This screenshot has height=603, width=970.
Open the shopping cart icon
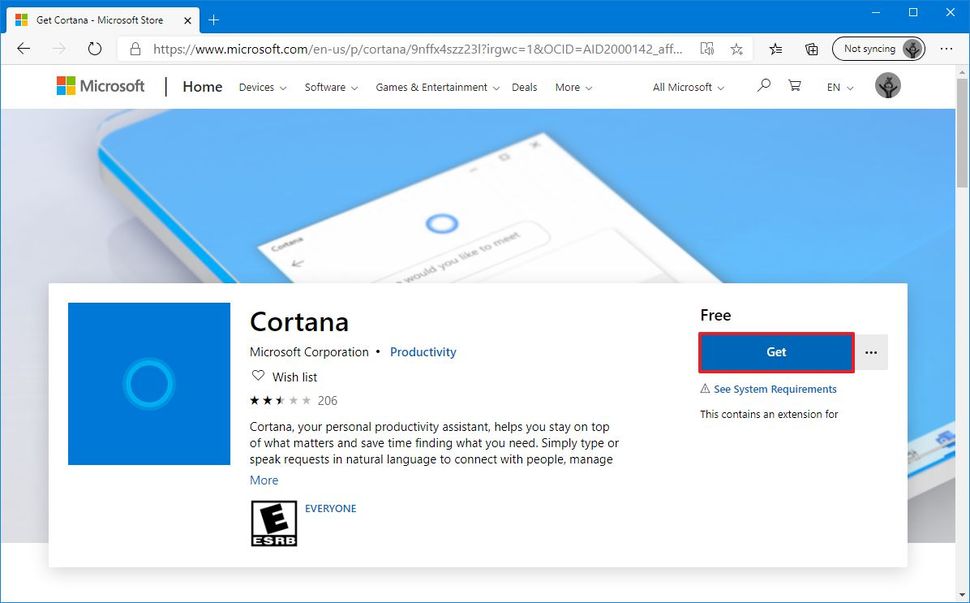tap(794, 86)
